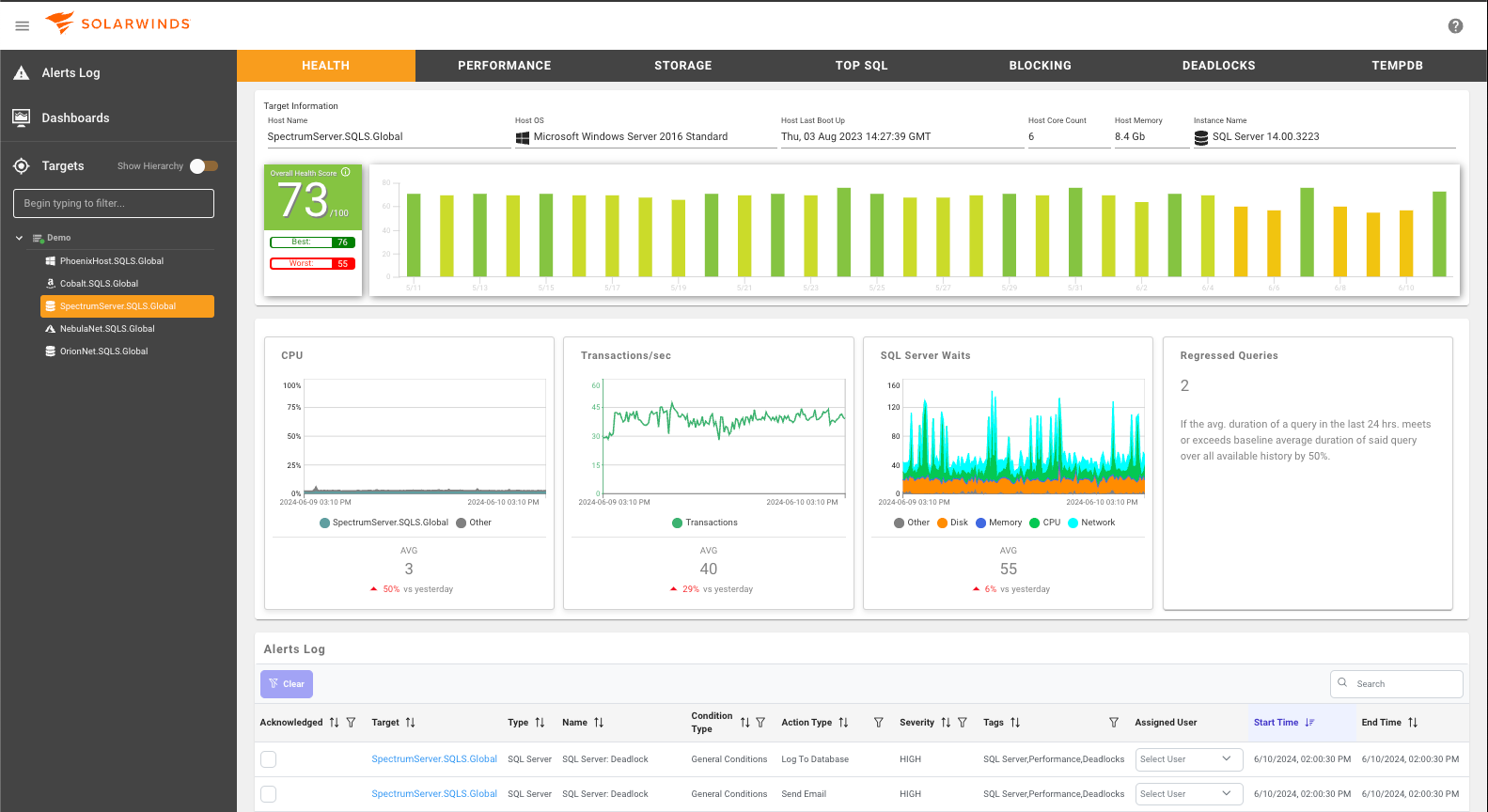The width and height of the screenshot is (1488, 812).
Task: Clear the Alerts Log filters
Action: point(287,684)
